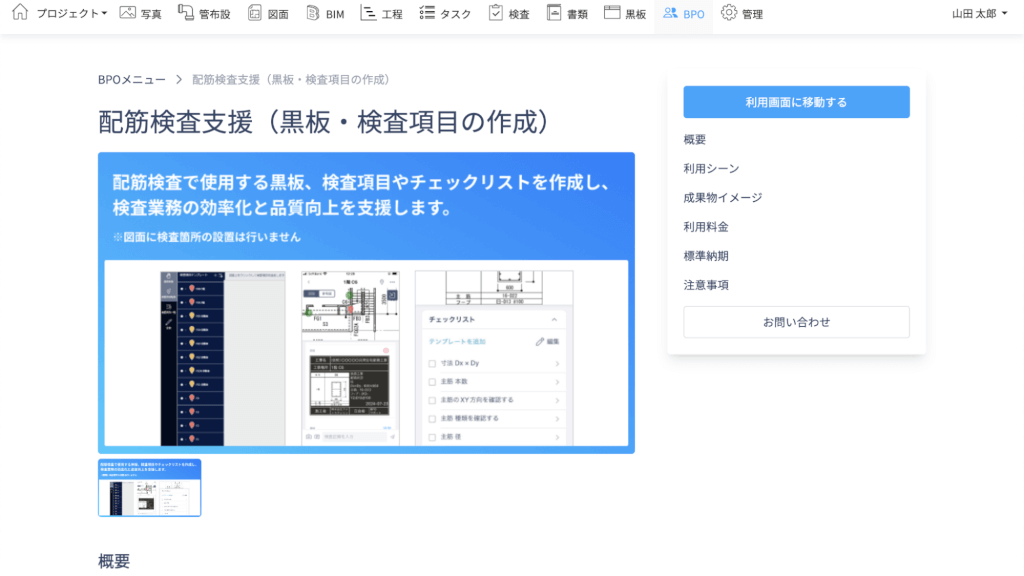Open the 図面 drawings icon
Viewport: 1024px width, 576px height.
click(255, 13)
